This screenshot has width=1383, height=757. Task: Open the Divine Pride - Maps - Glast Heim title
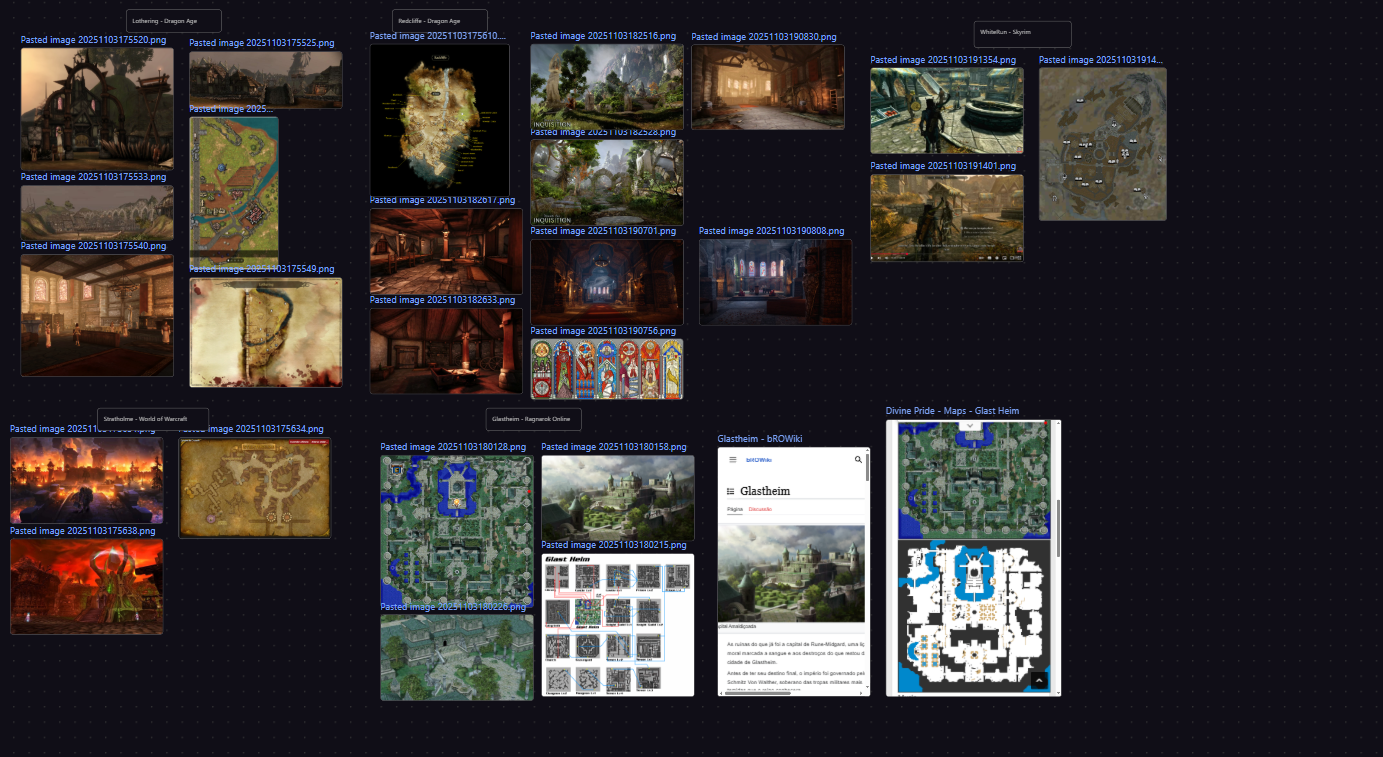[952, 411]
